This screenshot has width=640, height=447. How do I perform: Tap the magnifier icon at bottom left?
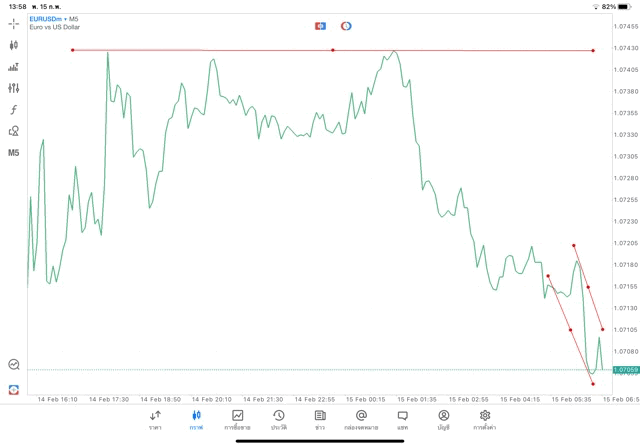(14, 365)
